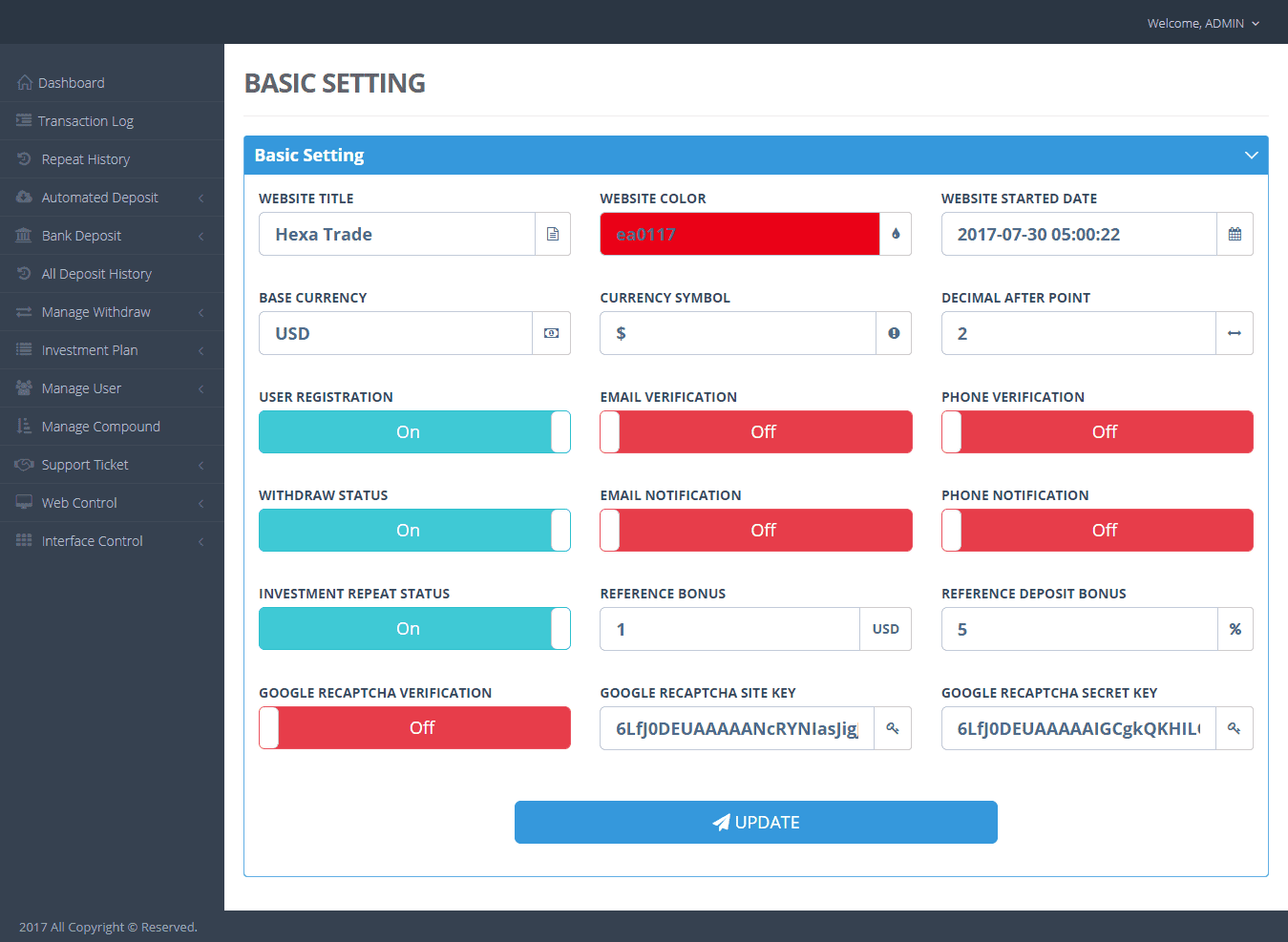Collapse the Basic Setting panel chevron
This screenshot has width=1288, height=942.
[1251, 156]
